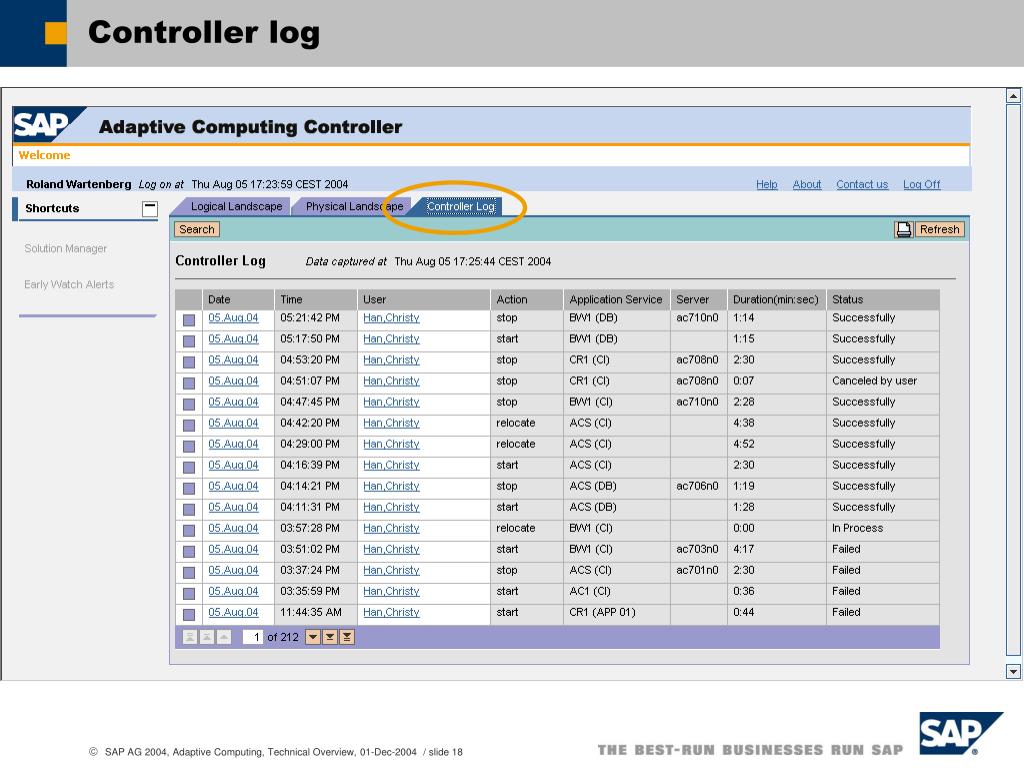Go to next page in pager

coord(313,637)
